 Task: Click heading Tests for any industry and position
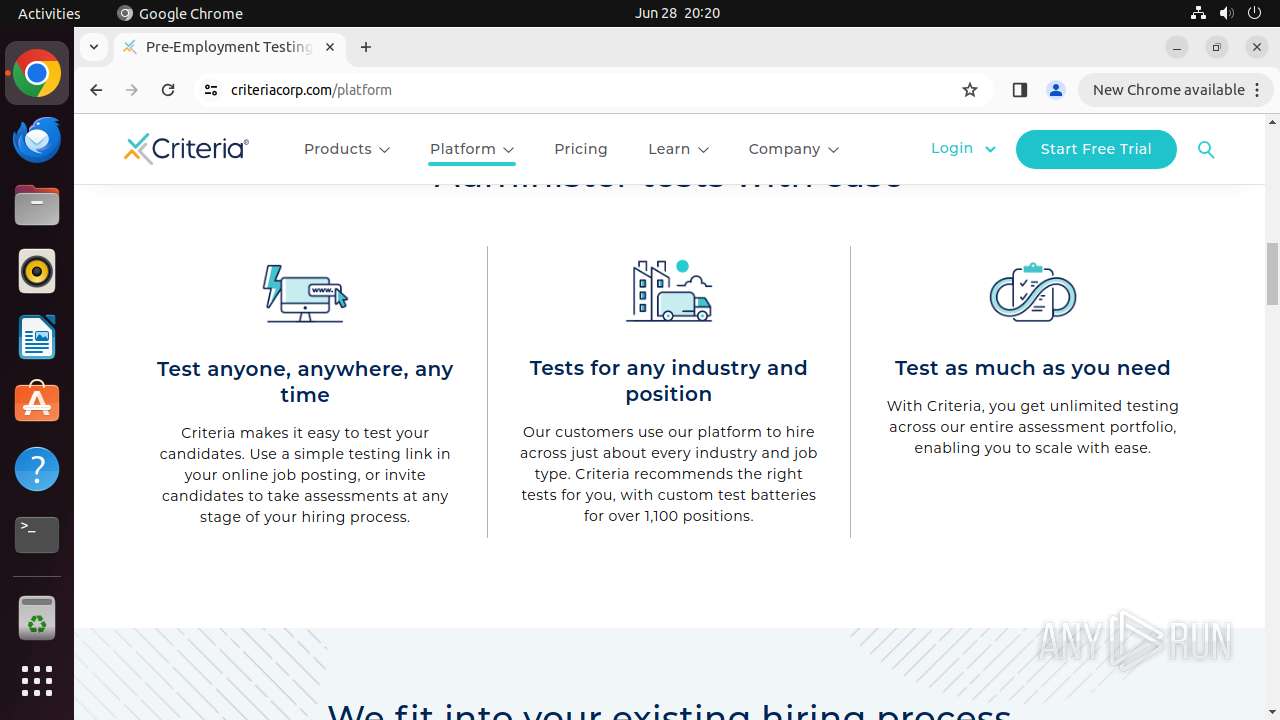click(x=669, y=381)
